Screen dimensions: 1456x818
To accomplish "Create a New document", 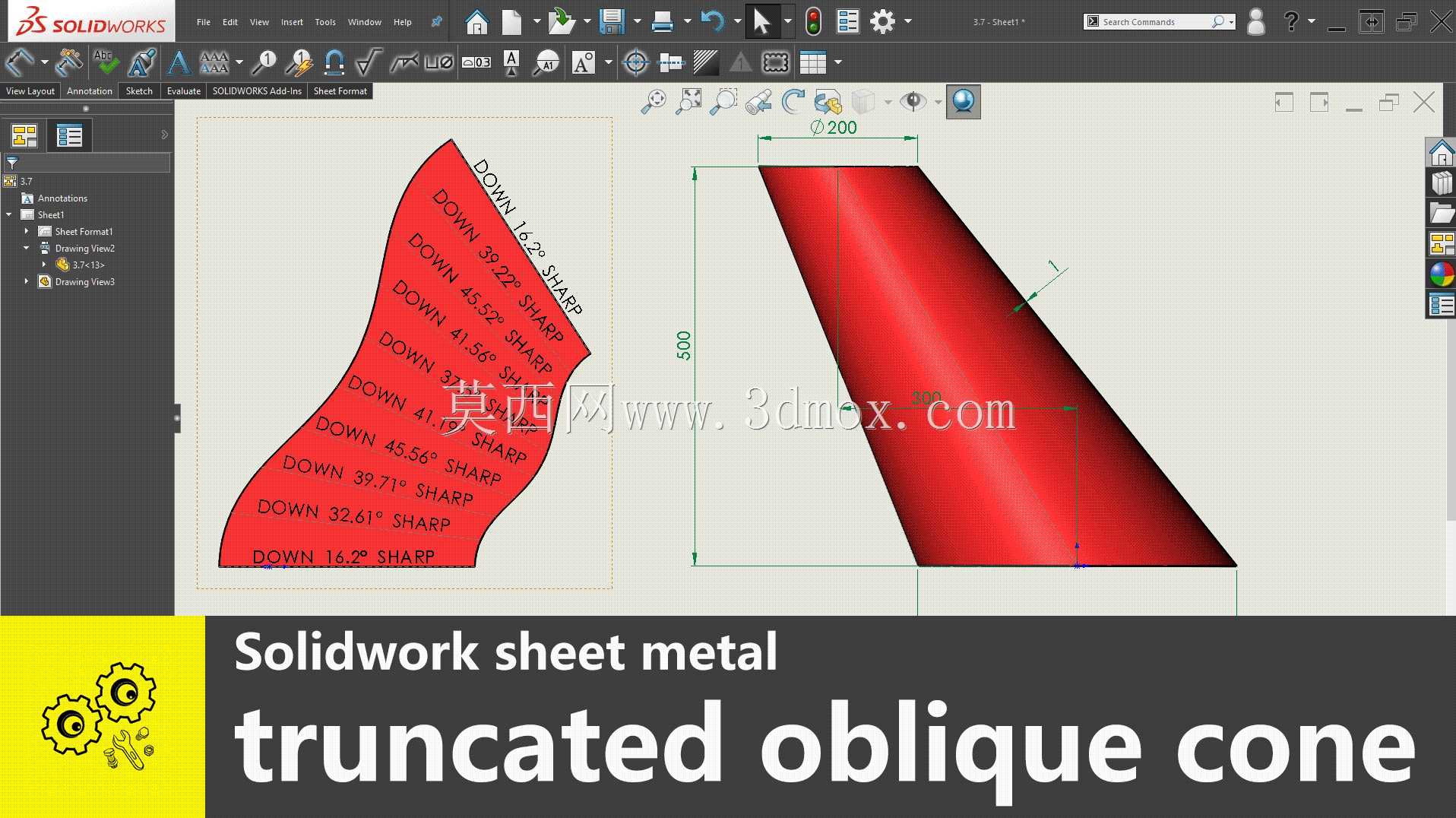I will click(511, 21).
